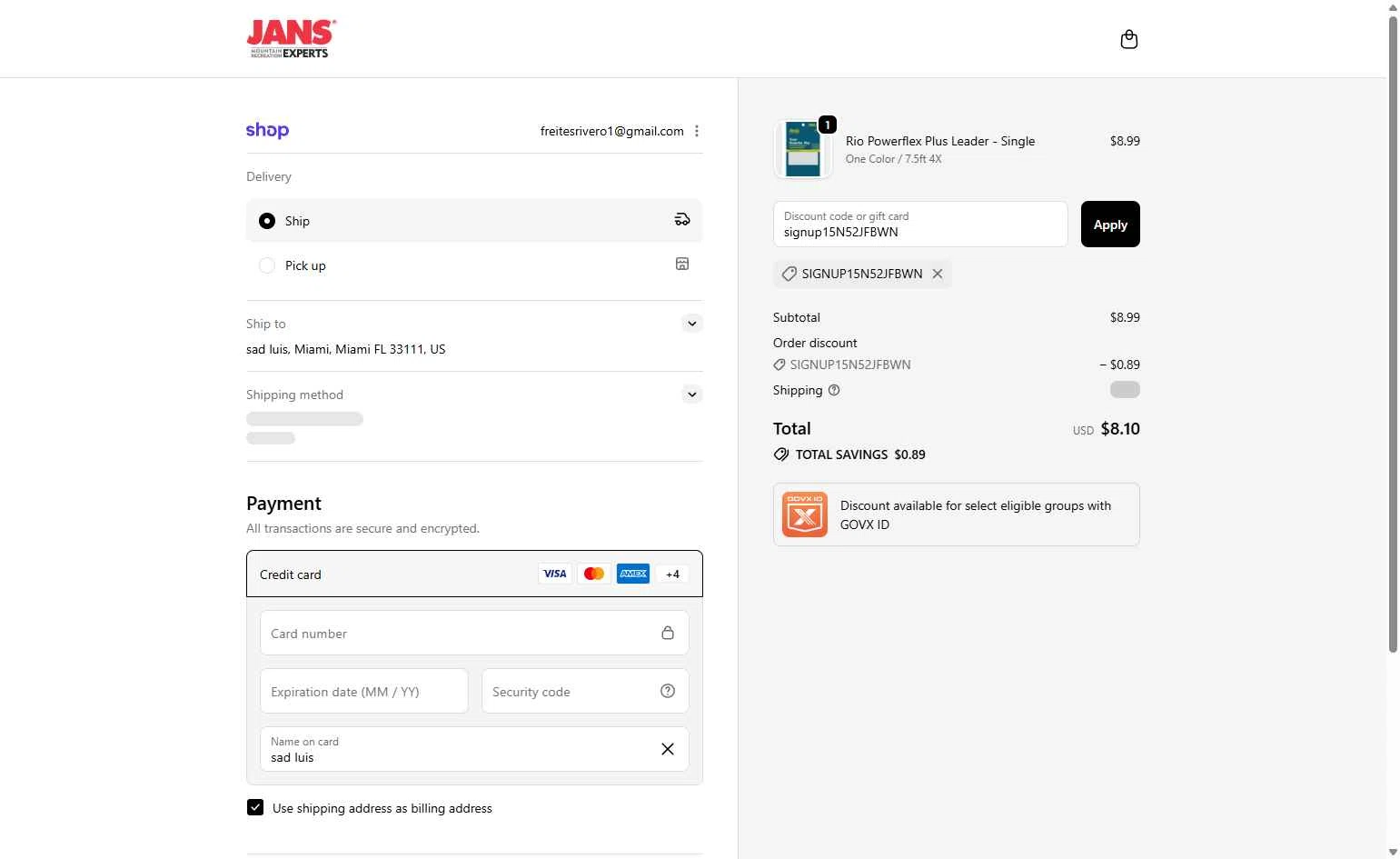Click the item quantity badge 1
Viewport: 1400px width, 859px height.
click(x=827, y=125)
